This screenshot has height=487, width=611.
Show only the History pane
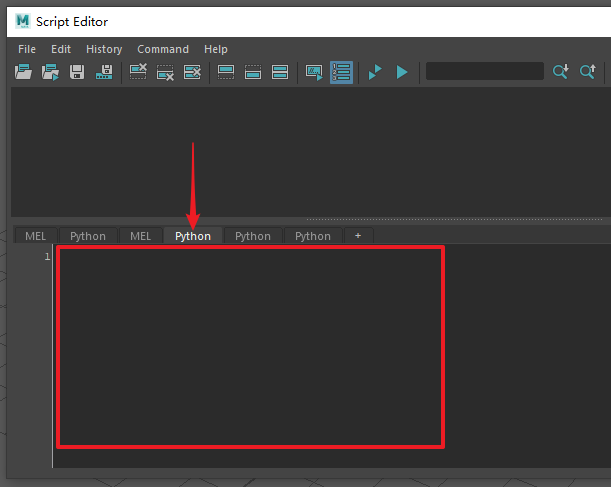(x=226, y=72)
